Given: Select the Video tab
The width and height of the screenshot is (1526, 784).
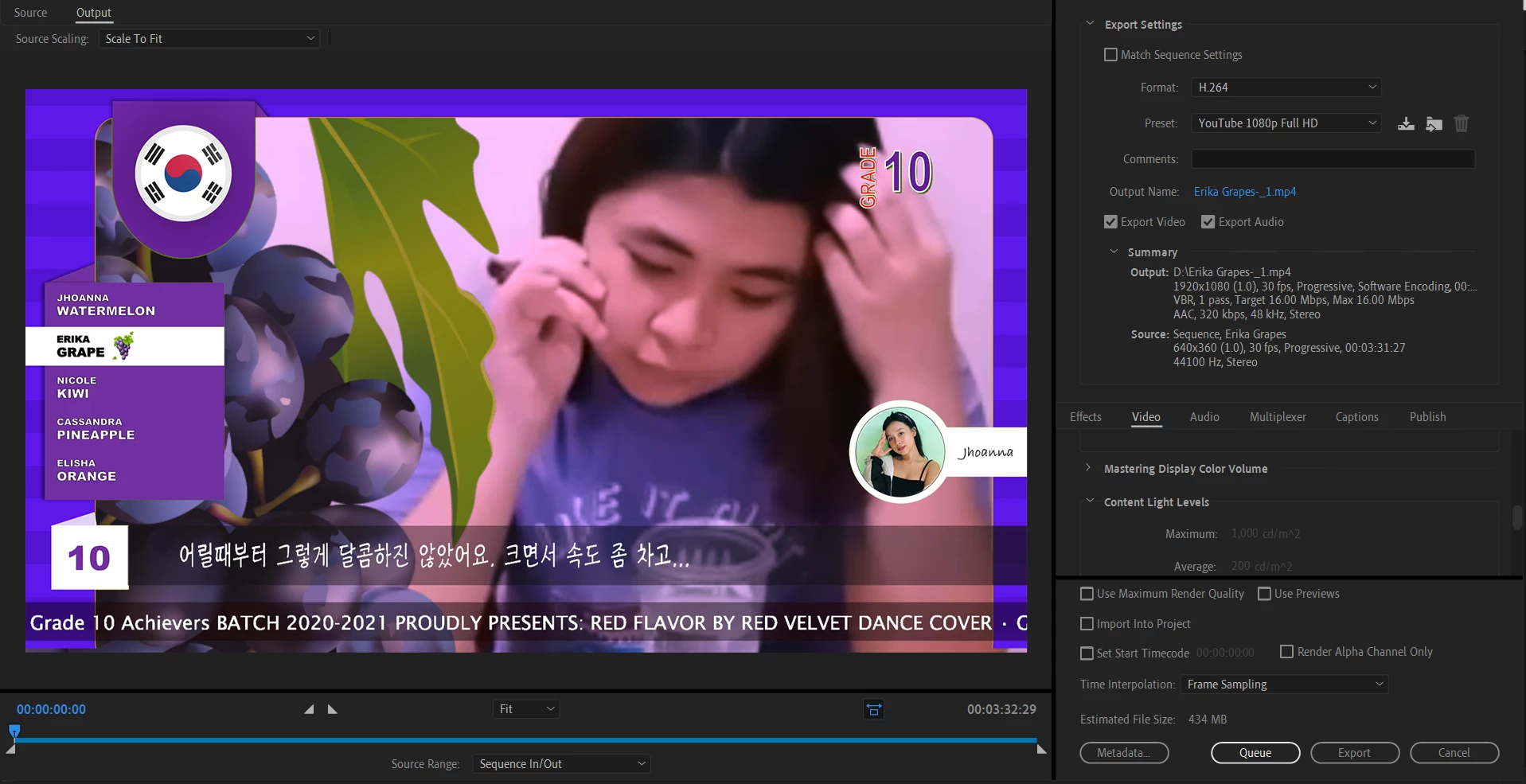Looking at the screenshot, I should pyautogui.click(x=1146, y=417).
